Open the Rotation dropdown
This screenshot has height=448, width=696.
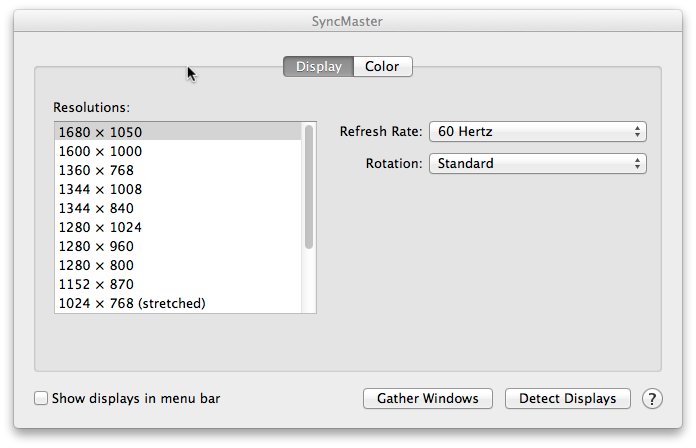(538, 163)
